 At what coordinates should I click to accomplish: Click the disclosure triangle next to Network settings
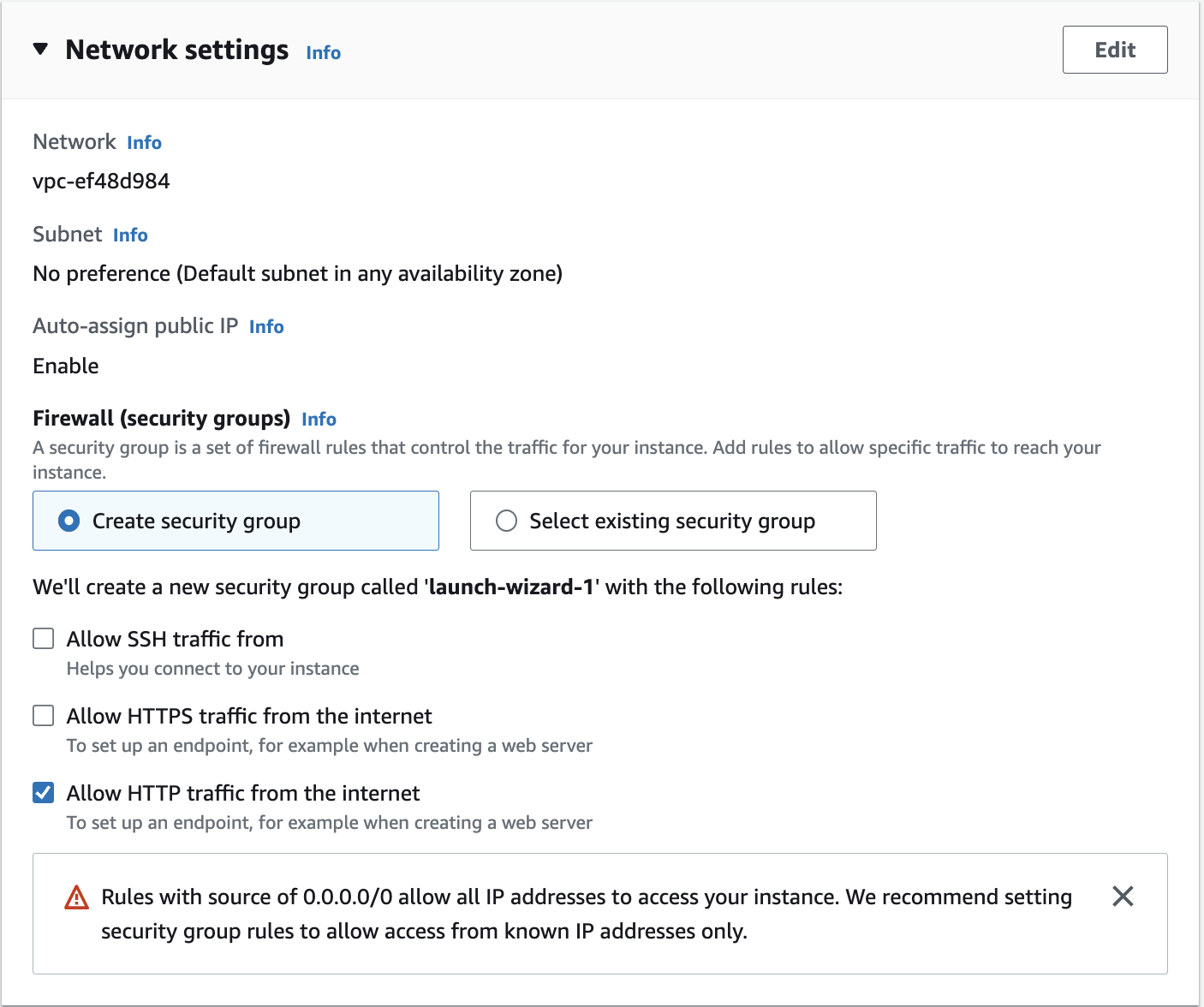click(x=39, y=49)
